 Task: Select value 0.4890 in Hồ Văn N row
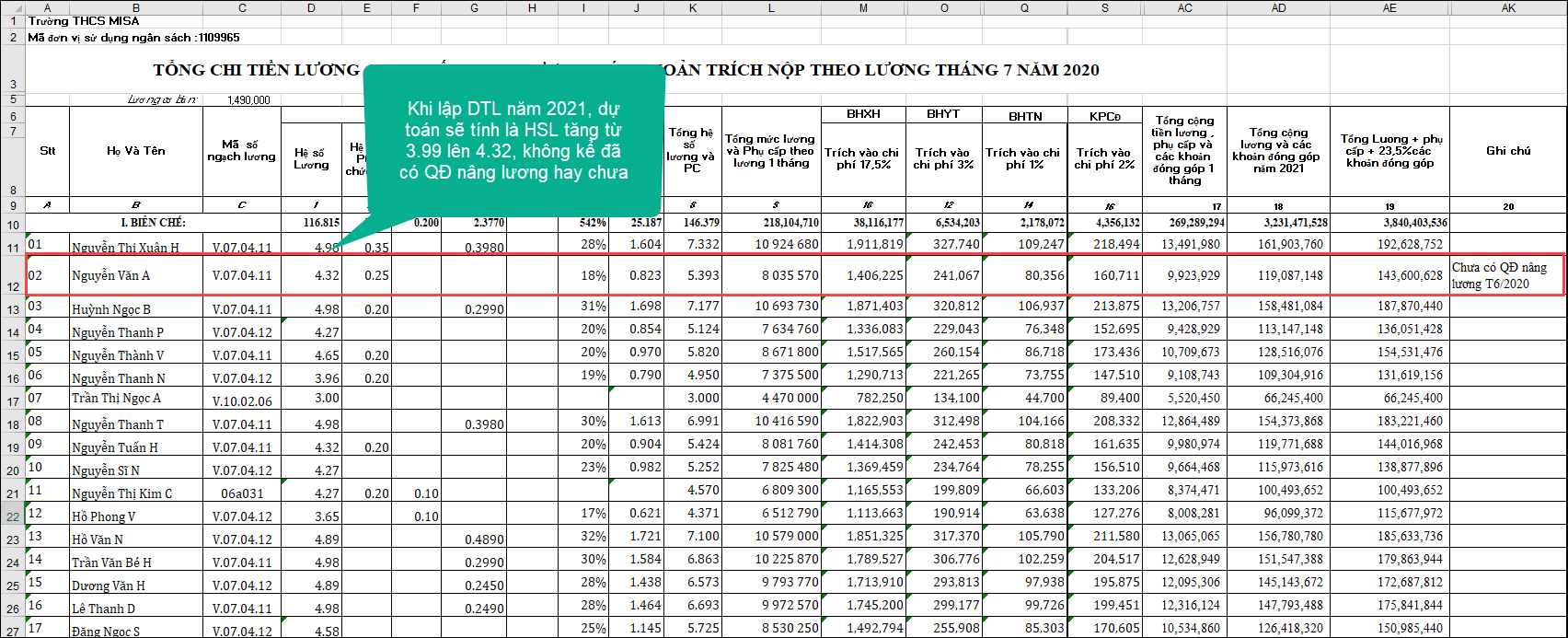[x=472, y=537]
